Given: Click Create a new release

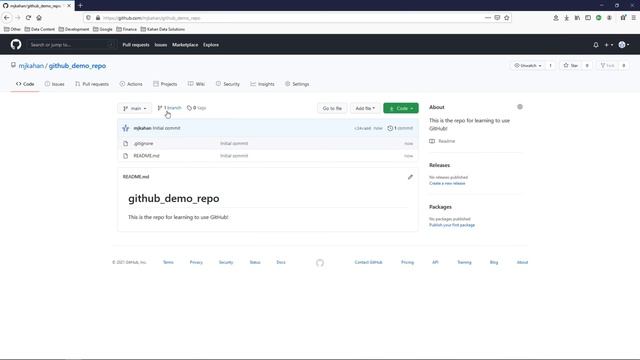Looking at the screenshot, I should coord(447,183).
